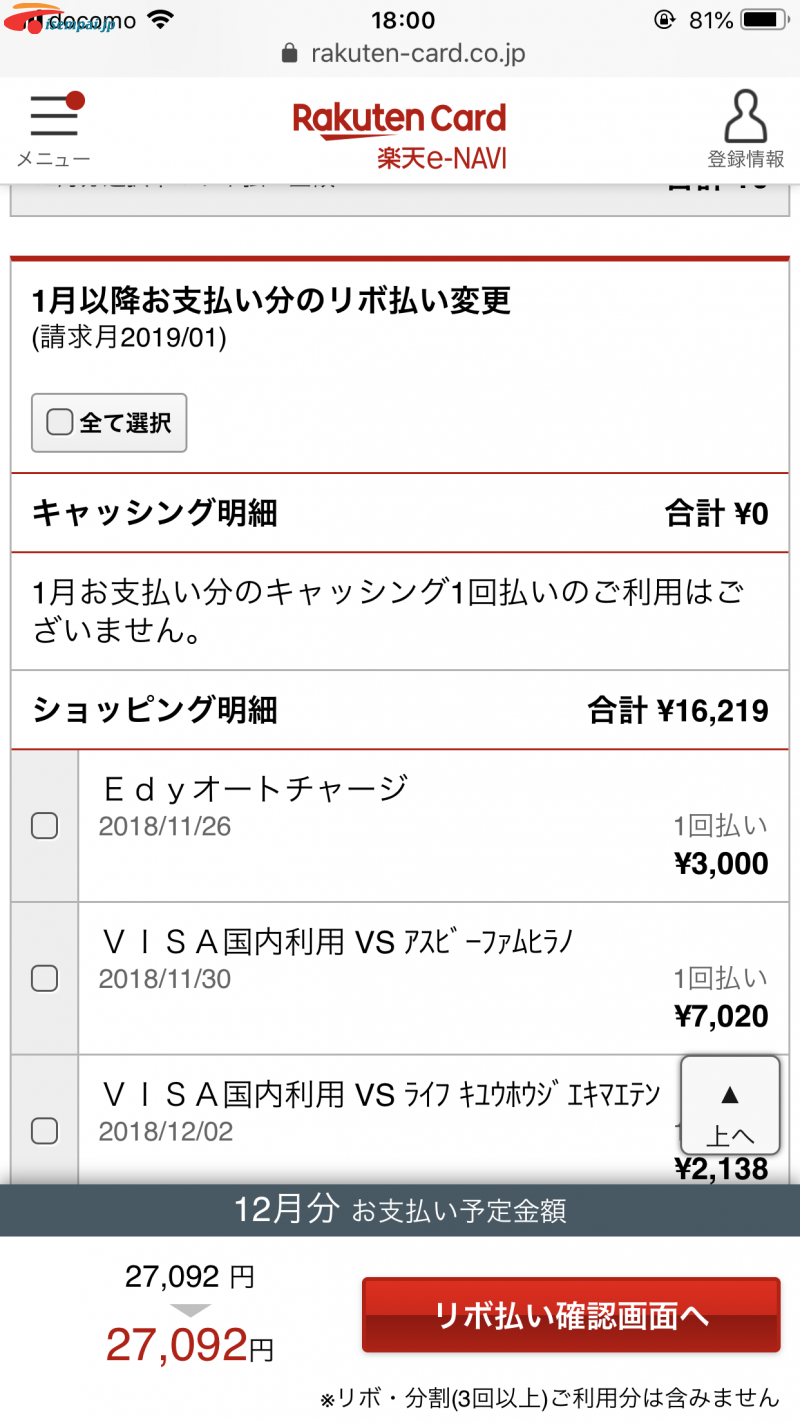The image size is (800, 1422).
Task: Tap the lock icon in address bar
Action: [290, 53]
